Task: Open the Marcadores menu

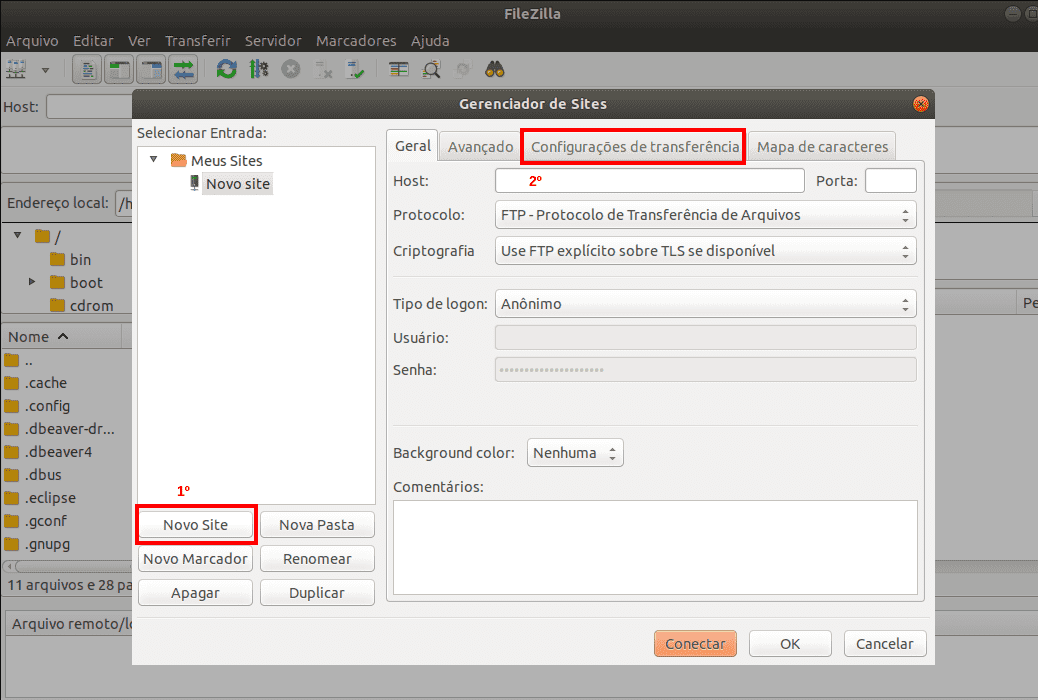Action: [x=355, y=41]
